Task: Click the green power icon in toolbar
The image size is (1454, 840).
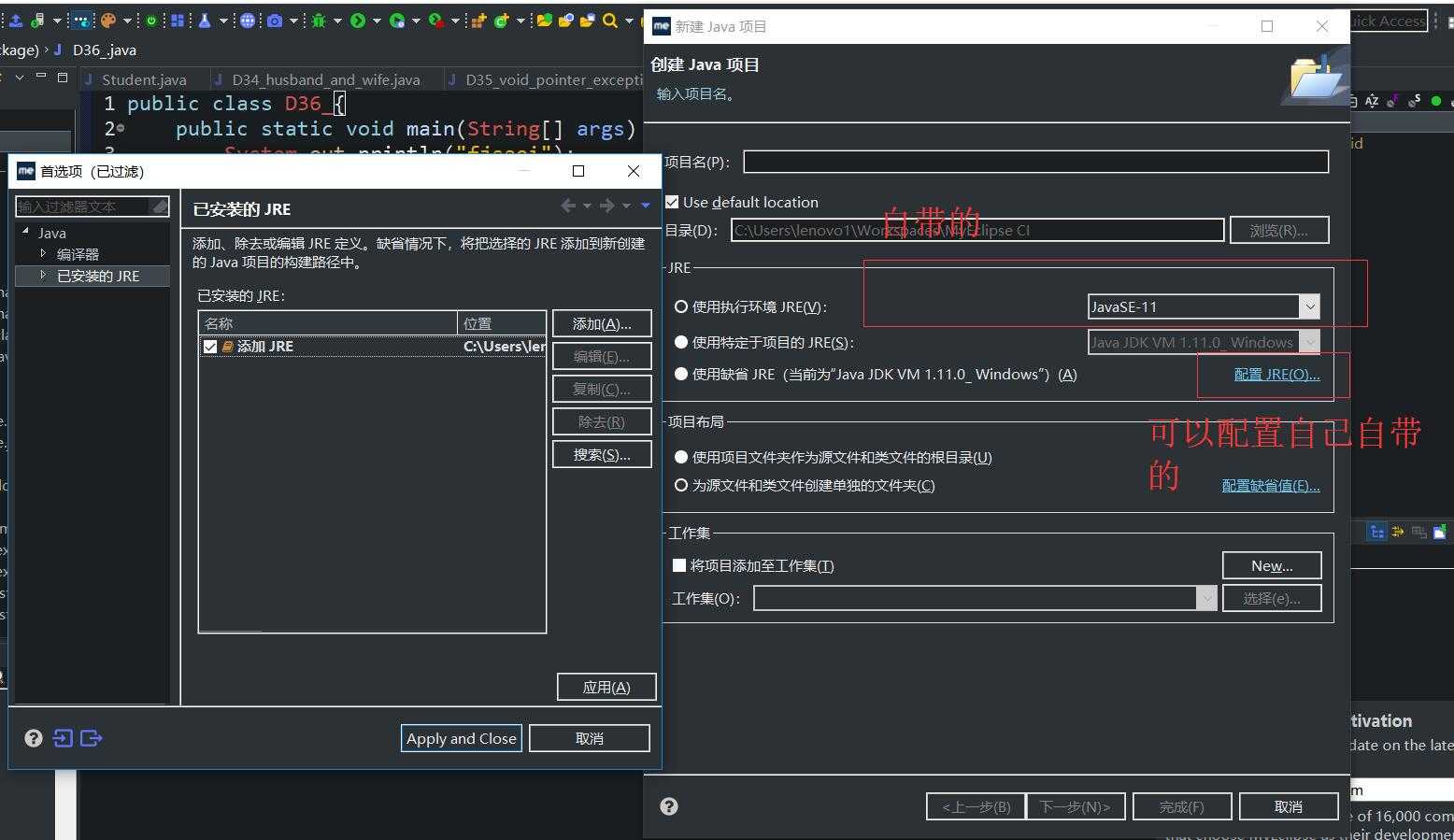Action: 150,21
